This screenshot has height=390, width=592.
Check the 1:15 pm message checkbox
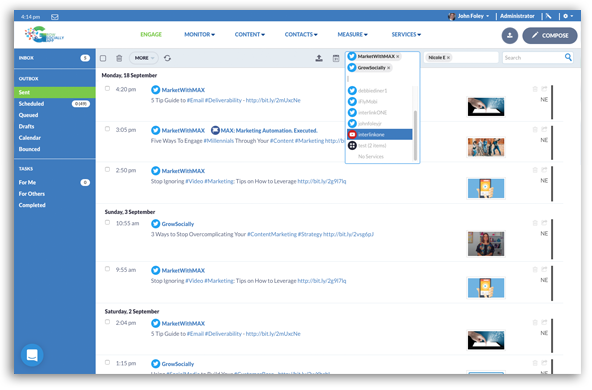(x=108, y=362)
